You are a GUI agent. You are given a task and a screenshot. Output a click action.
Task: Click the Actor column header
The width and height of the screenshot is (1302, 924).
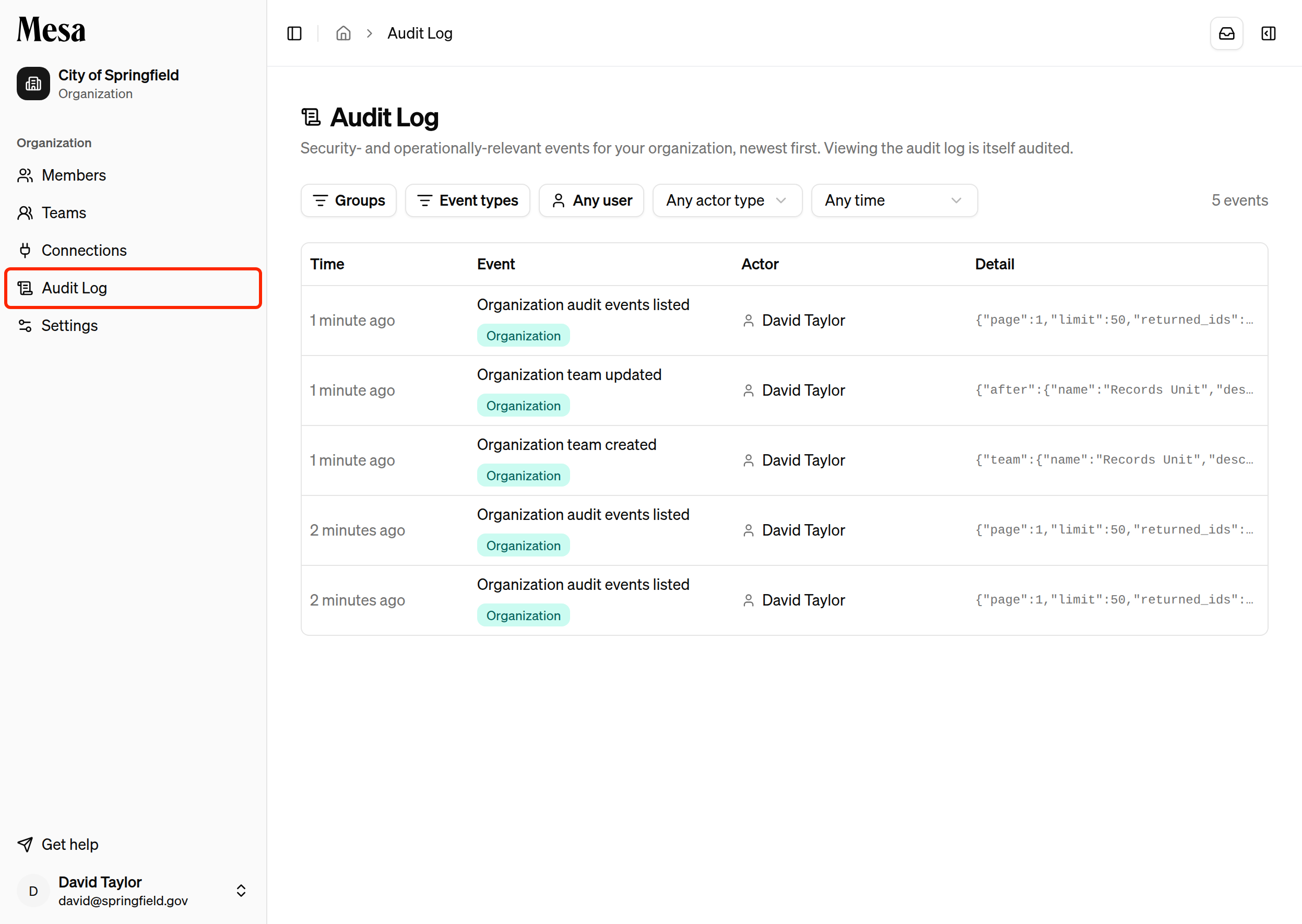click(760, 264)
